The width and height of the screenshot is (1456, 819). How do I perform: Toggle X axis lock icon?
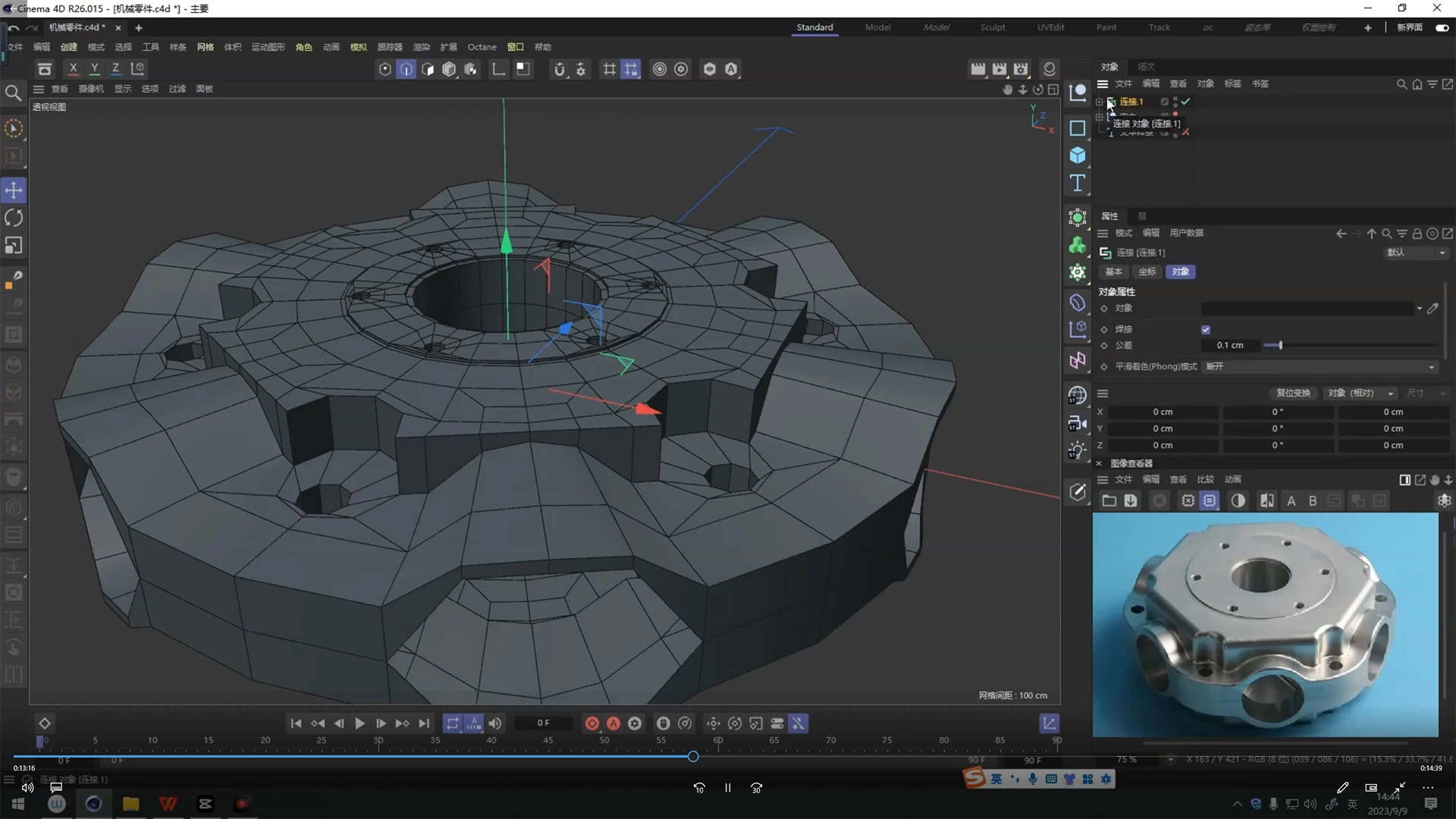pos(73,69)
